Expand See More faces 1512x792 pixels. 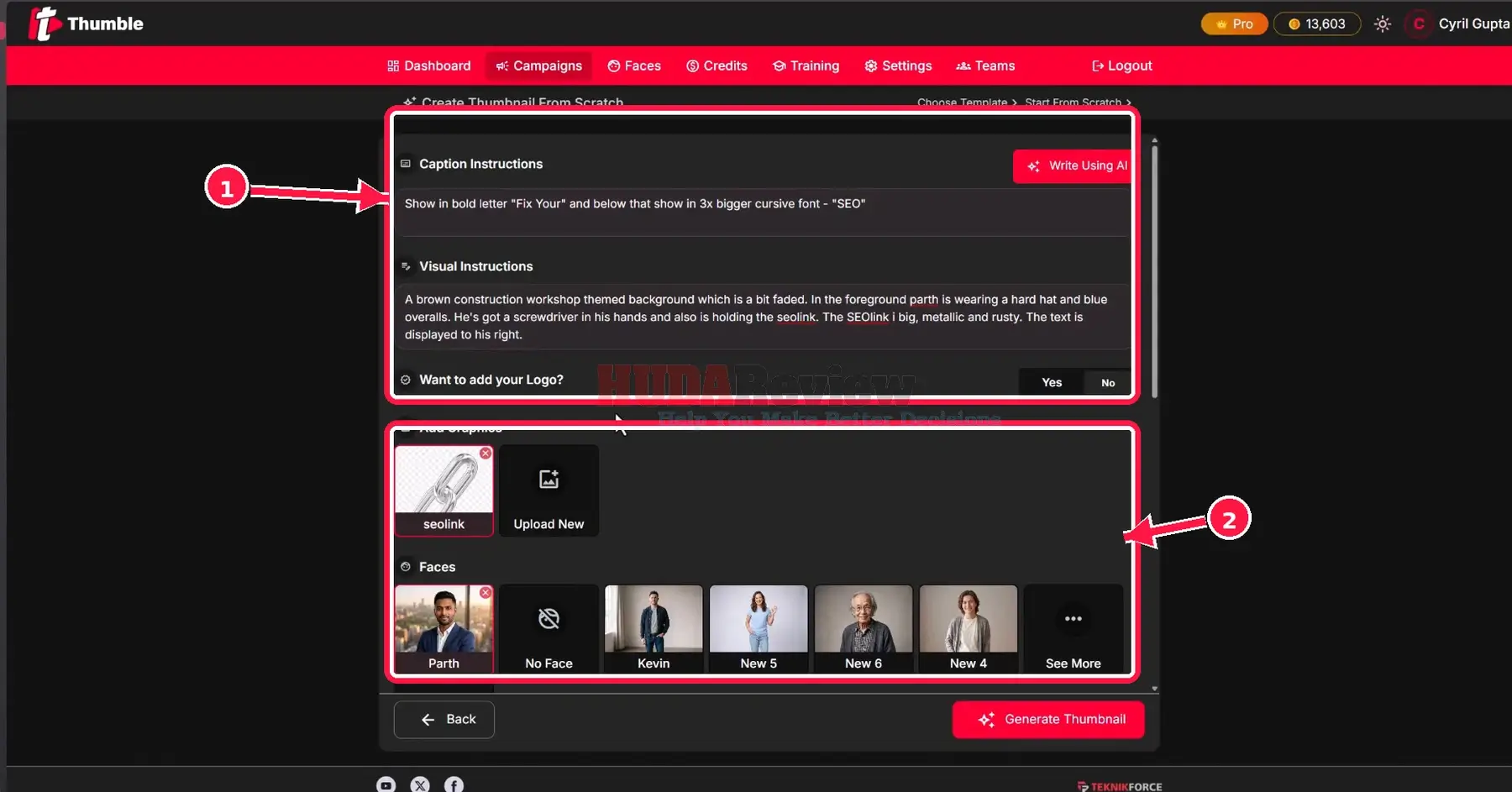click(x=1073, y=628)
